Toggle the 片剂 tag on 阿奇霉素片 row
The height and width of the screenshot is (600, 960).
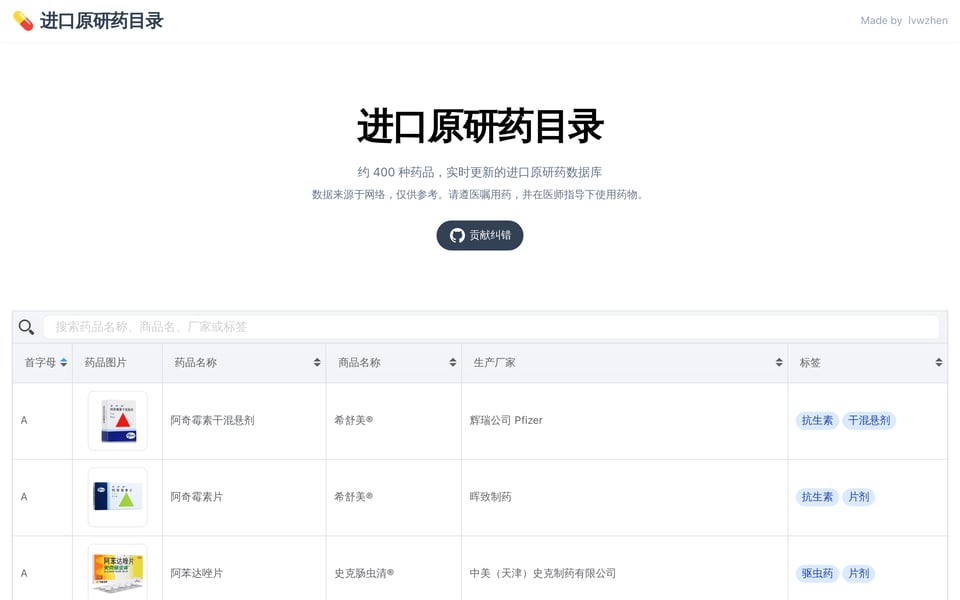click(x=858, y=497)
